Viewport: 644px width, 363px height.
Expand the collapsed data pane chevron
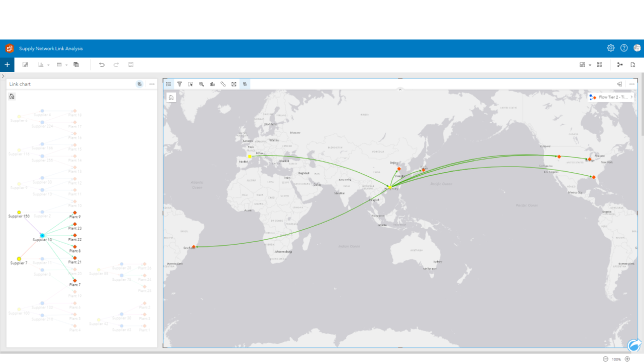click(2, 76)
